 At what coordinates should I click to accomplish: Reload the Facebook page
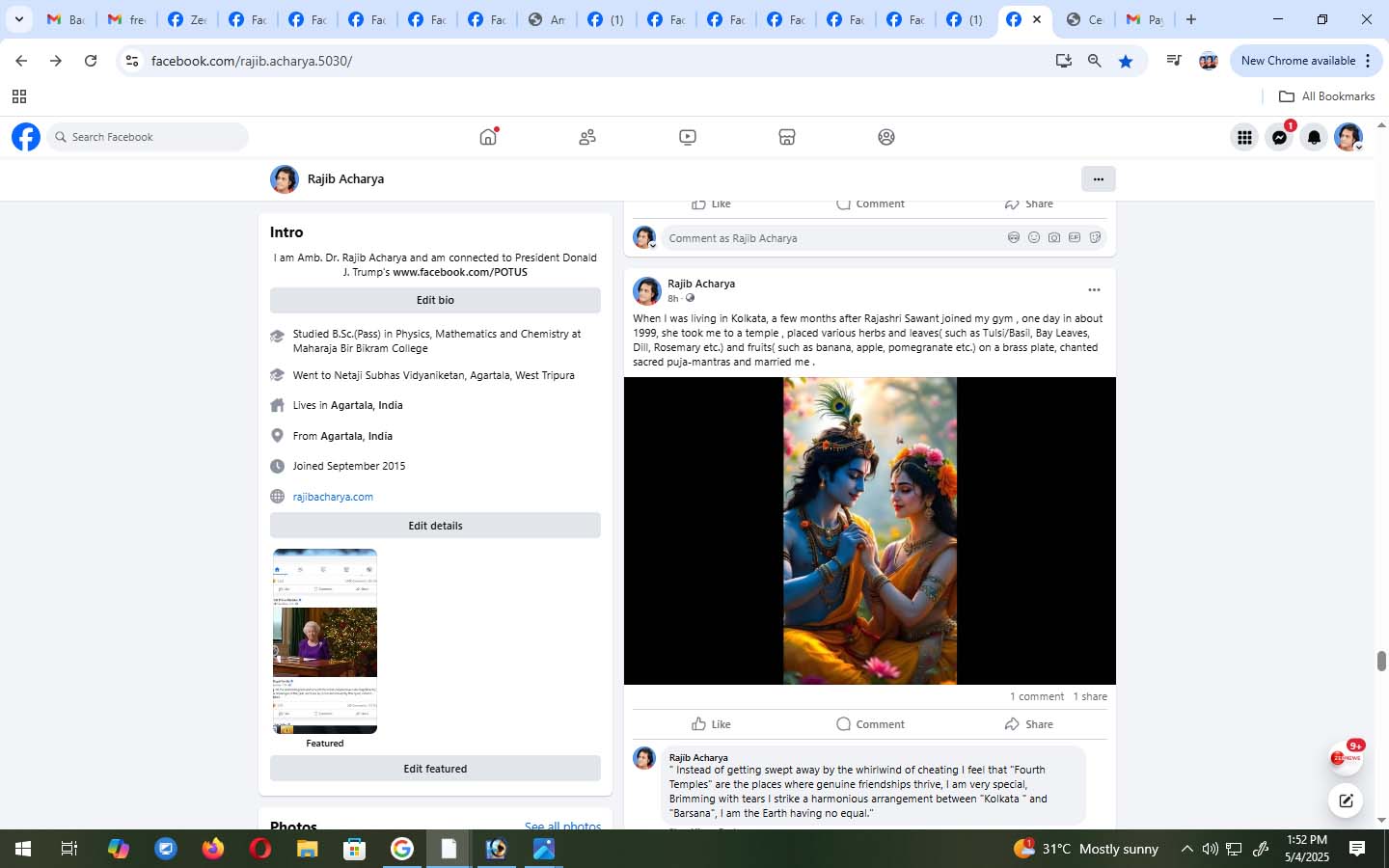click(x=91, y=61)
